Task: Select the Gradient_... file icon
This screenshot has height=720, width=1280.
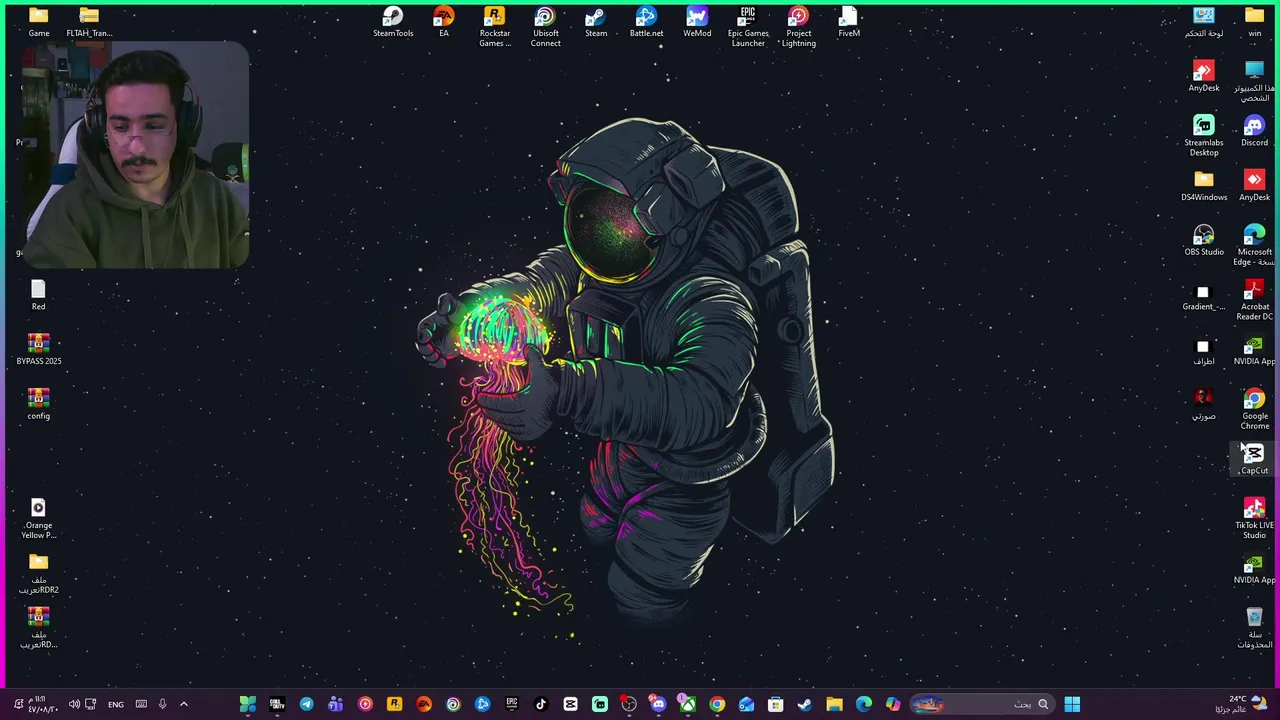Action: (1204, 296)
